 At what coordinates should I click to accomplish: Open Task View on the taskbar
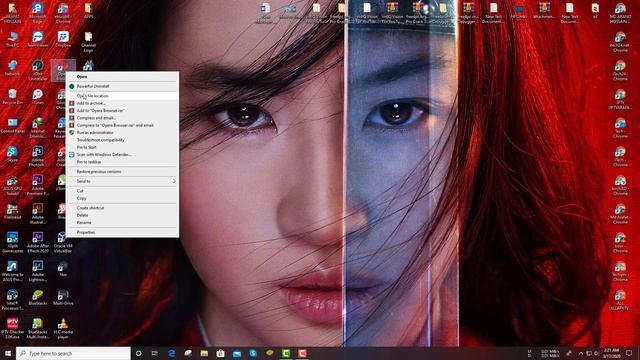pyautogui.click(x=155, y=353)
